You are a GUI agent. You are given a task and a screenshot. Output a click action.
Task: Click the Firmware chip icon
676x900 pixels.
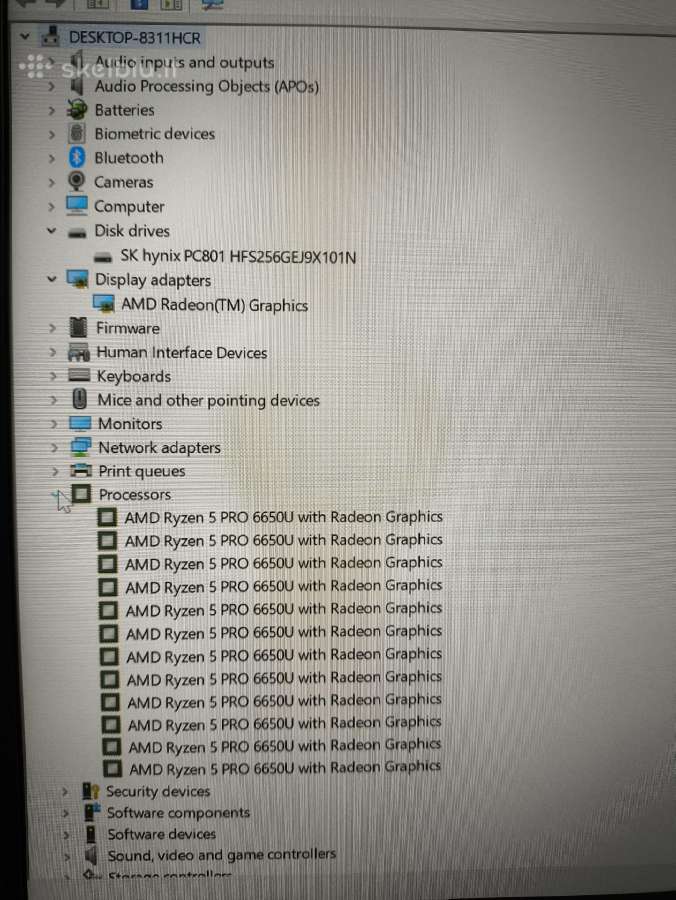(x=78, y=328)
